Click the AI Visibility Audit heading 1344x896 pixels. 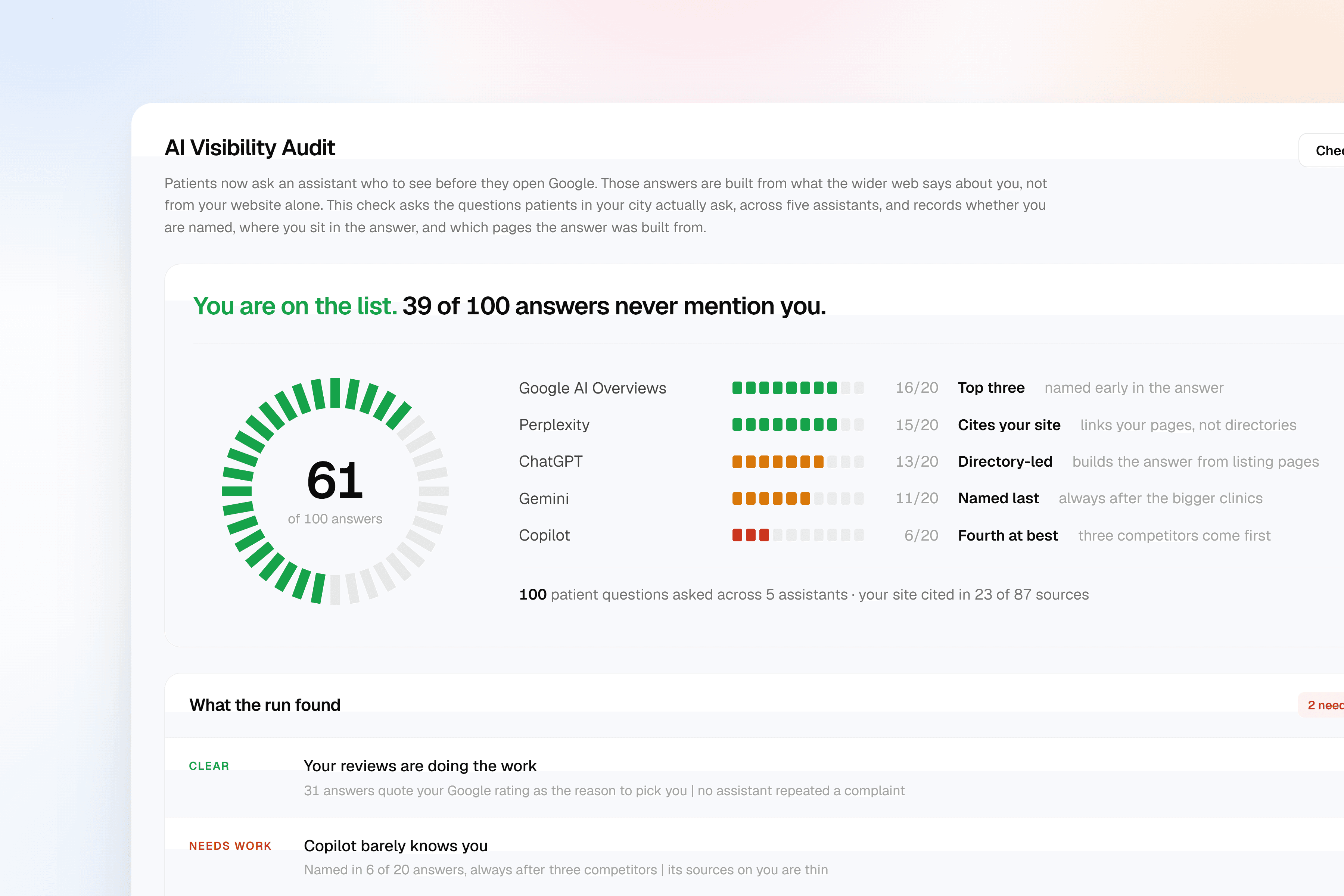click(250, 147)
